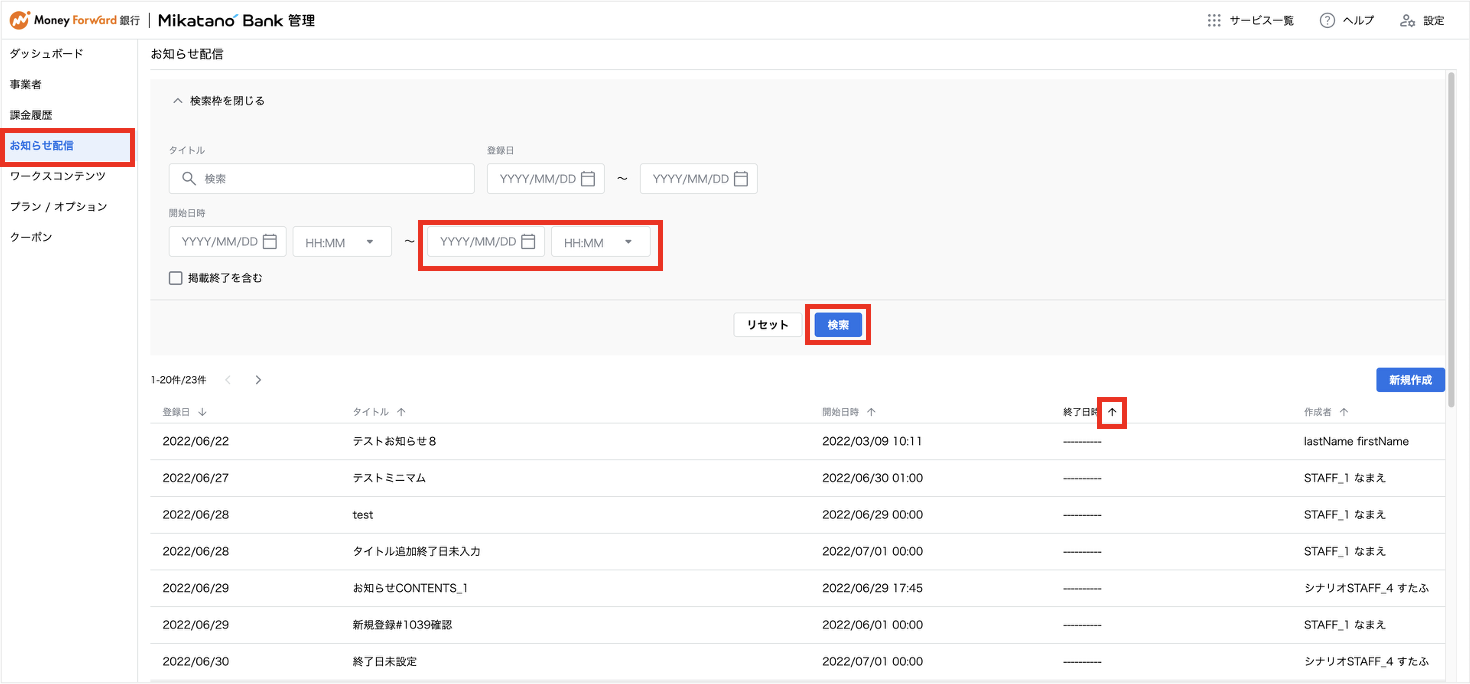Go to previous results page arrow
The height and width of the screenshot is (684, 1470).
point(228,380)
